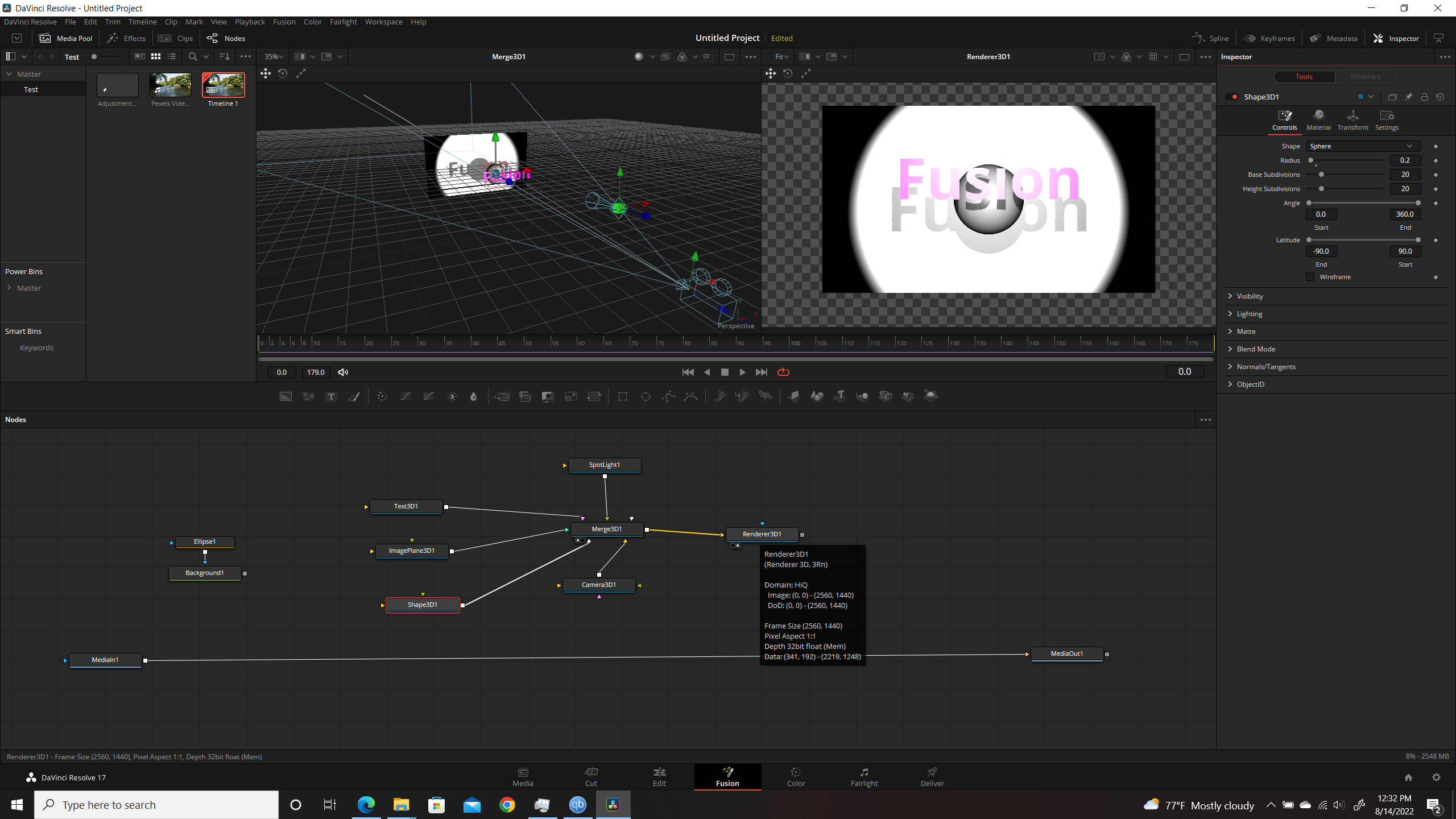Toggle the Metadata panel
The image size is (1456, 819).
[x=1334, y=38]
